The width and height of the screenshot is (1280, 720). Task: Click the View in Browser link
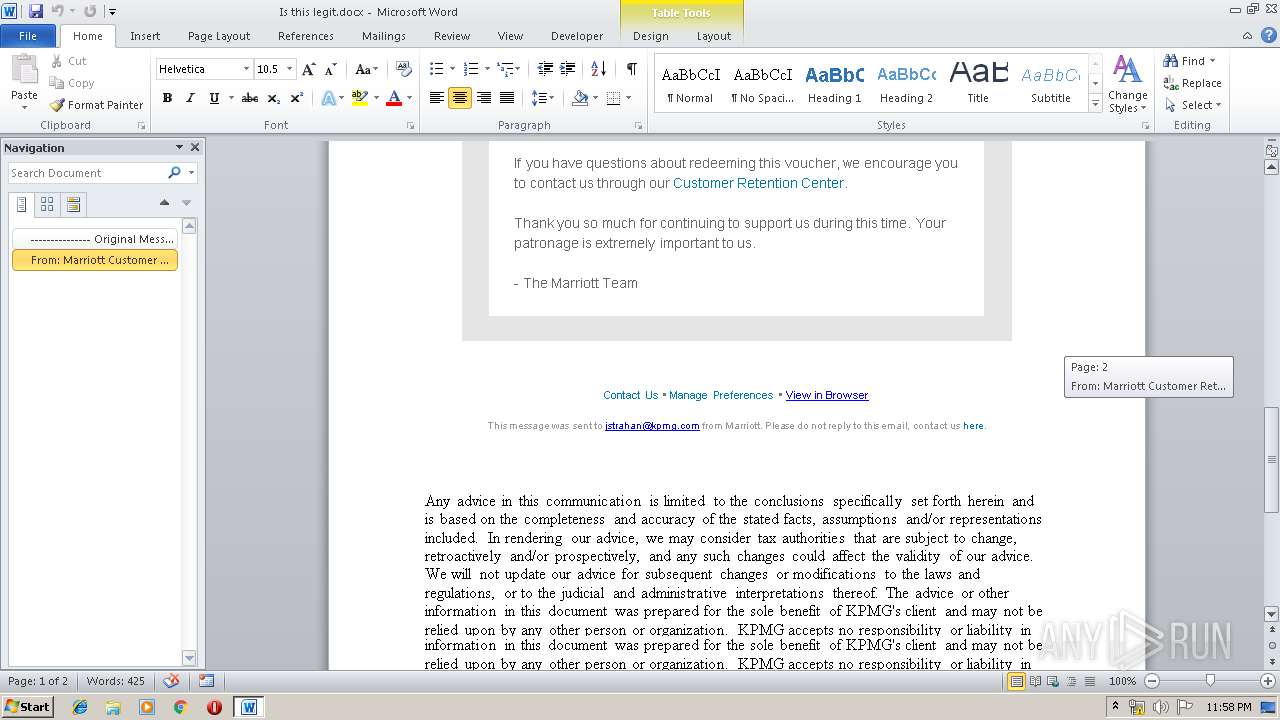(x=827, y=395)
